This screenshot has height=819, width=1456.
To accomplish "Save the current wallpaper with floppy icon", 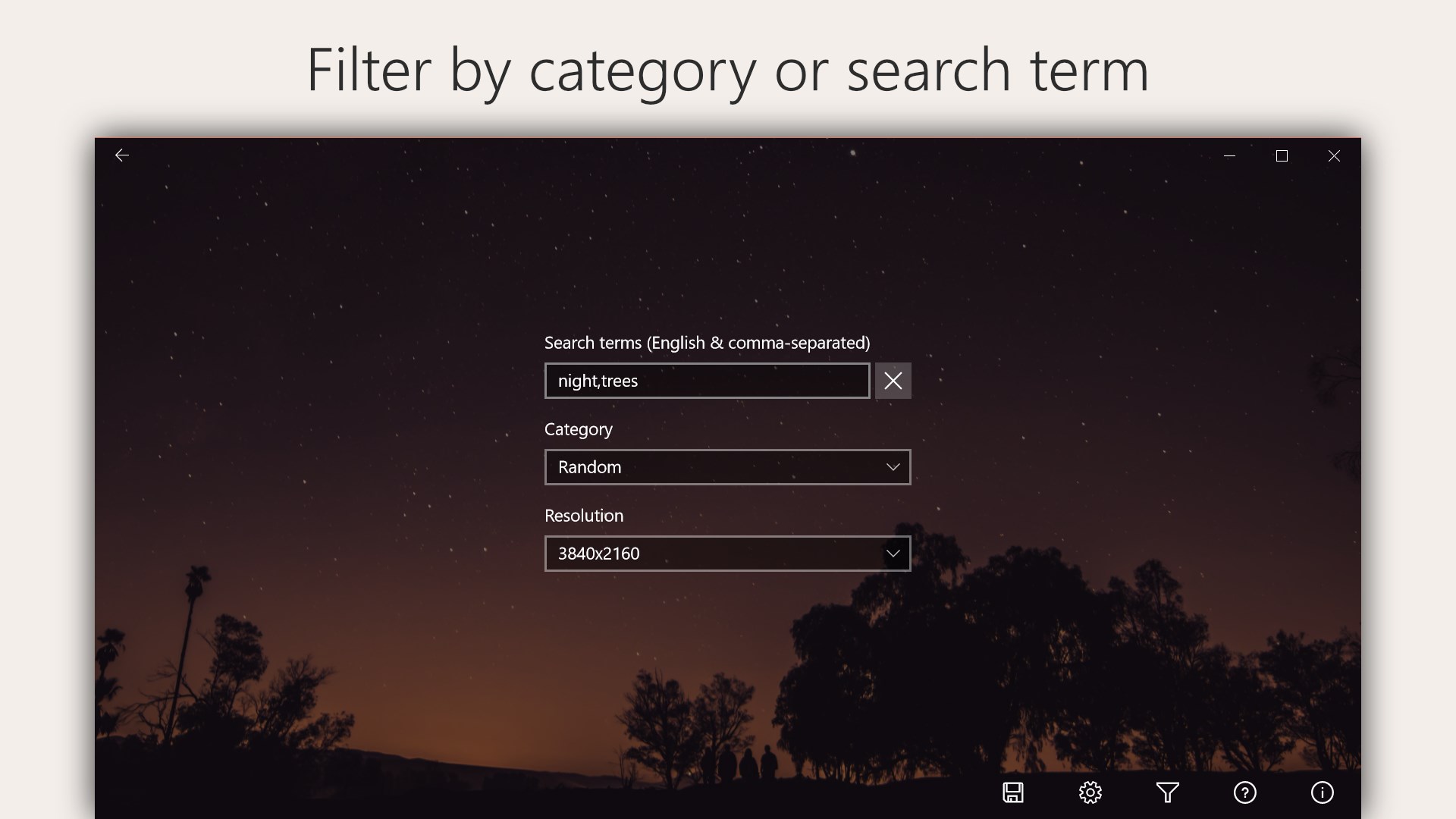I will [1013, 792].
